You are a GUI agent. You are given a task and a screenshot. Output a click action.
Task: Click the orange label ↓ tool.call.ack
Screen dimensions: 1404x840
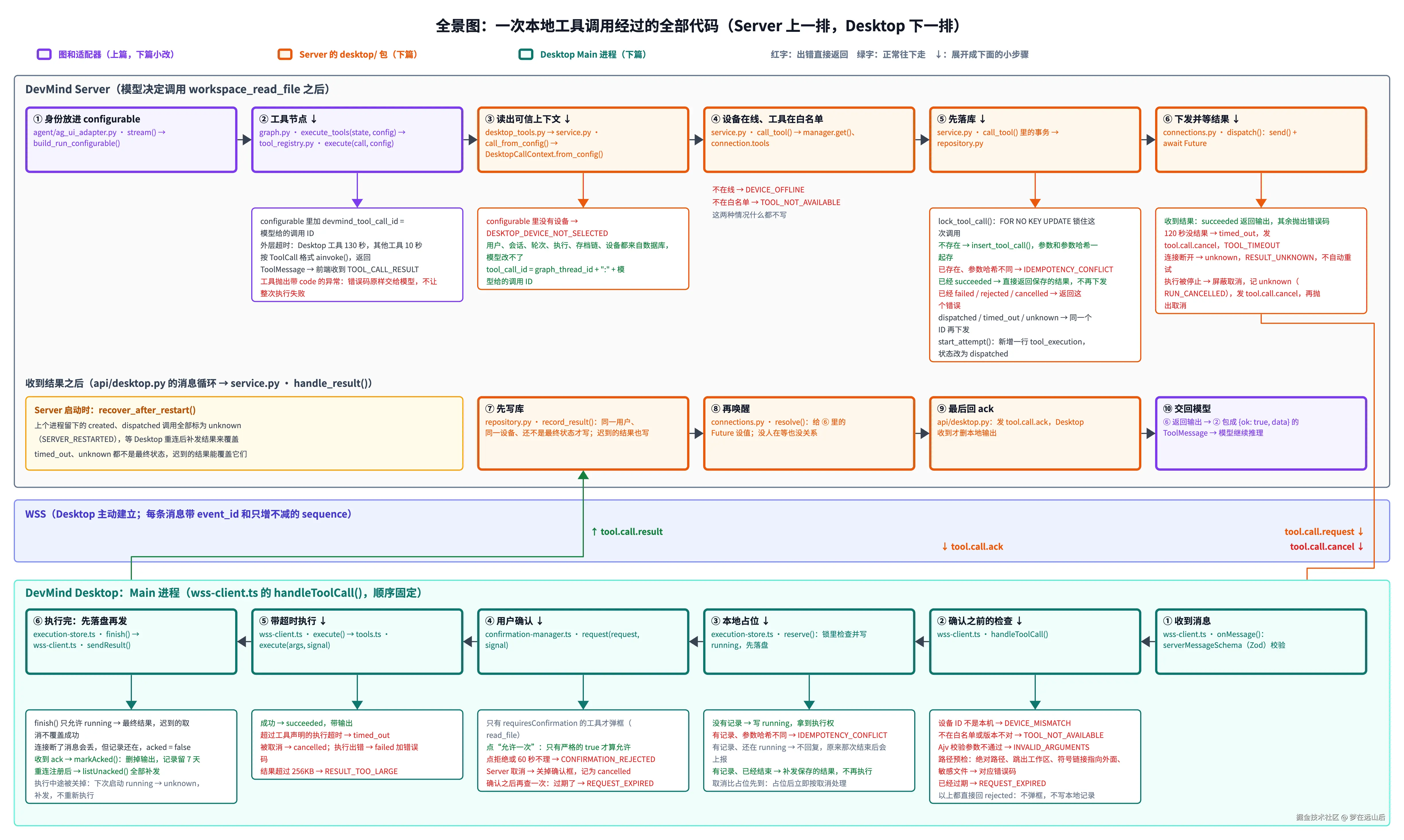tap(972, 546)
